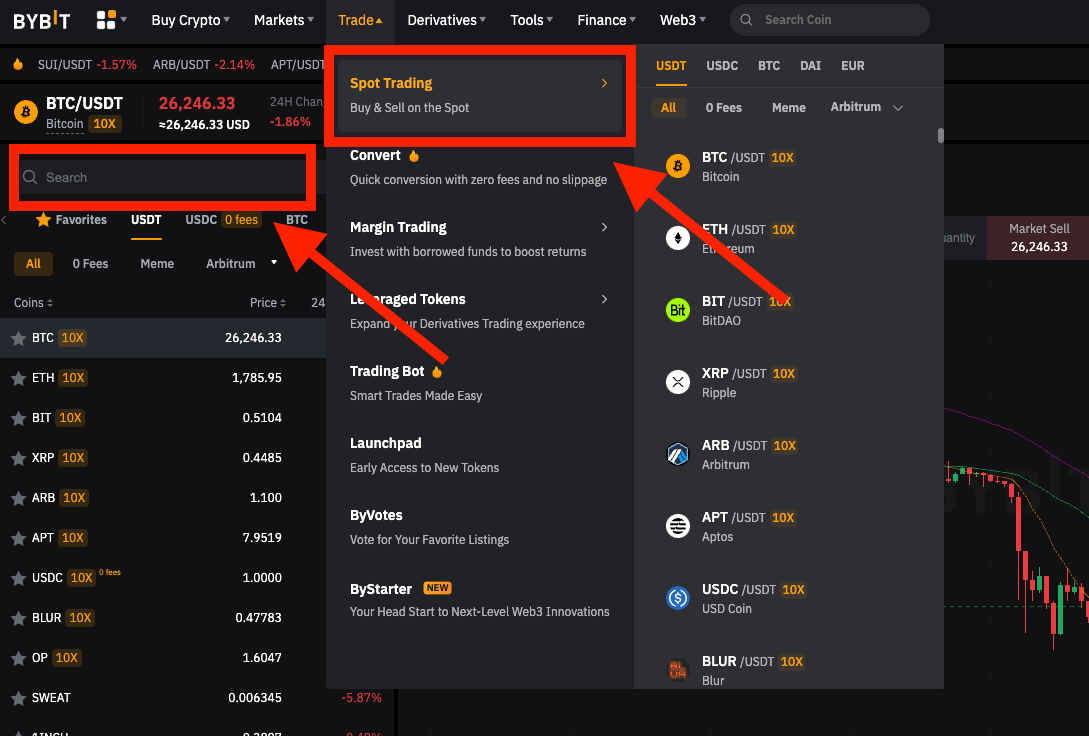Click the Bitcoin icon beside BTC/USDT header

[x=26, y=112]
